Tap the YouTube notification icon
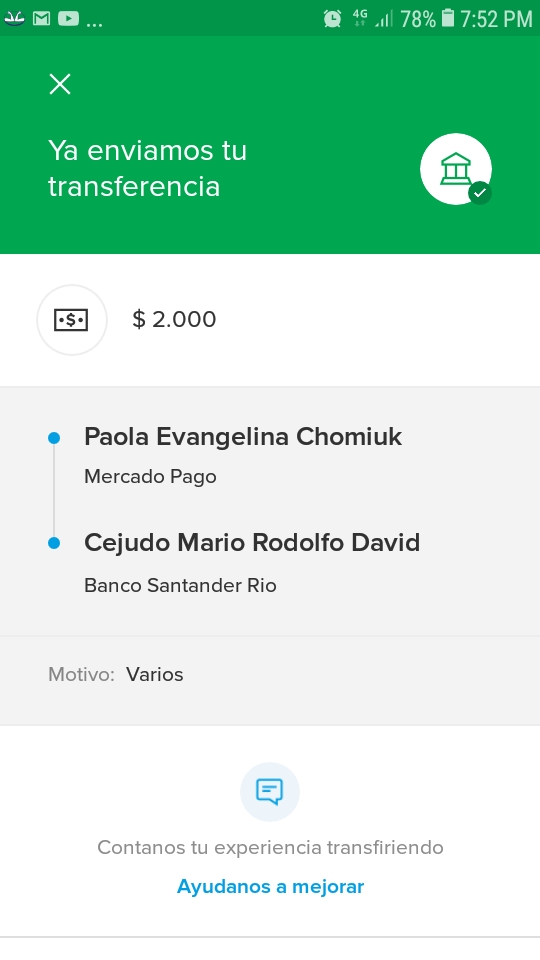Viewport: 540px width, 960px height. tap(69, 19)
